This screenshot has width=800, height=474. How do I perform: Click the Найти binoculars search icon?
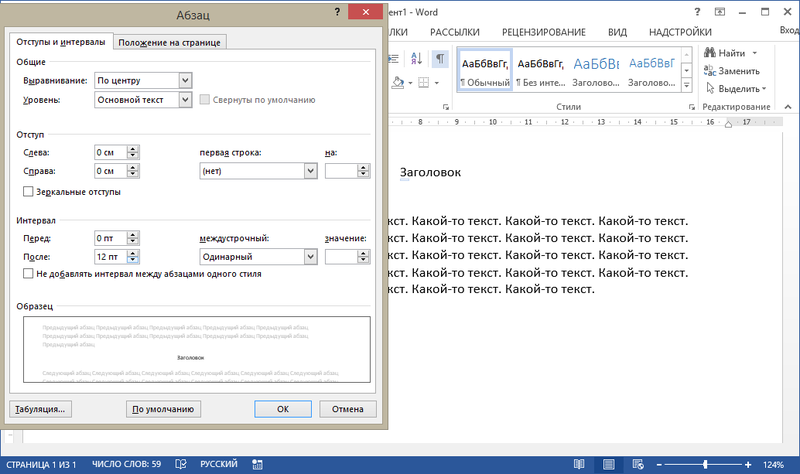(x=709, y=52)
